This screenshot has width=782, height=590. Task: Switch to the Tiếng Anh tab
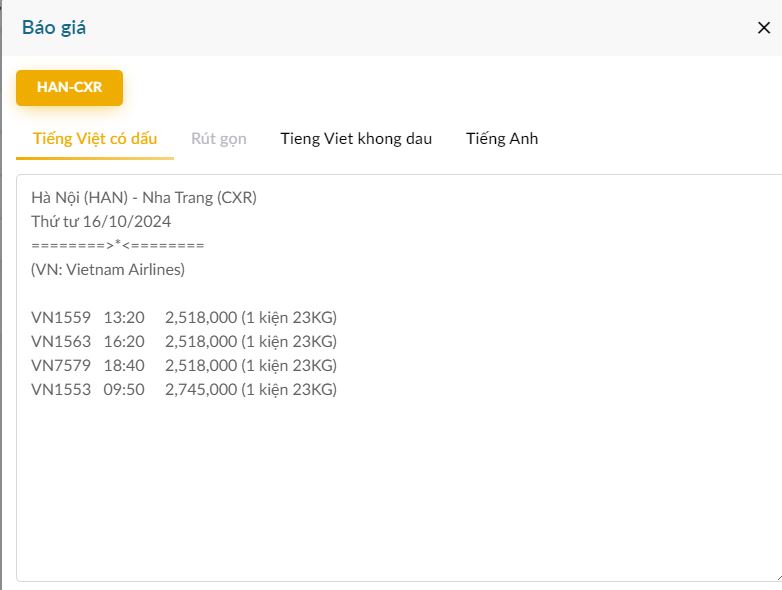(x=502, y=139)
